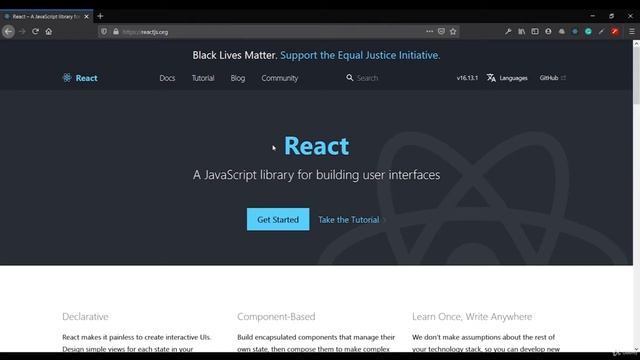Click the green Grammarly extension icon
640x360 pixels.
click(588, 31)
